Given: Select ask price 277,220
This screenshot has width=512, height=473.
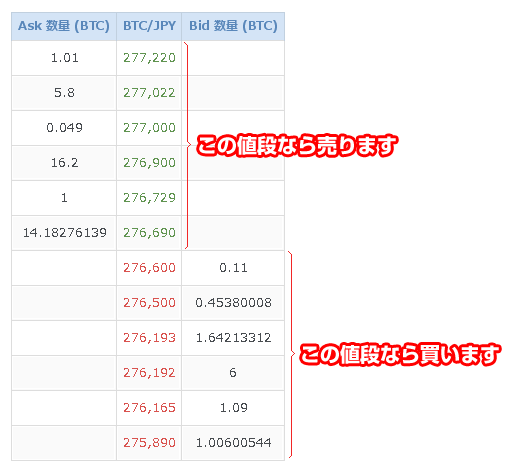Looking at the screenshot, I should coord(149,58).
